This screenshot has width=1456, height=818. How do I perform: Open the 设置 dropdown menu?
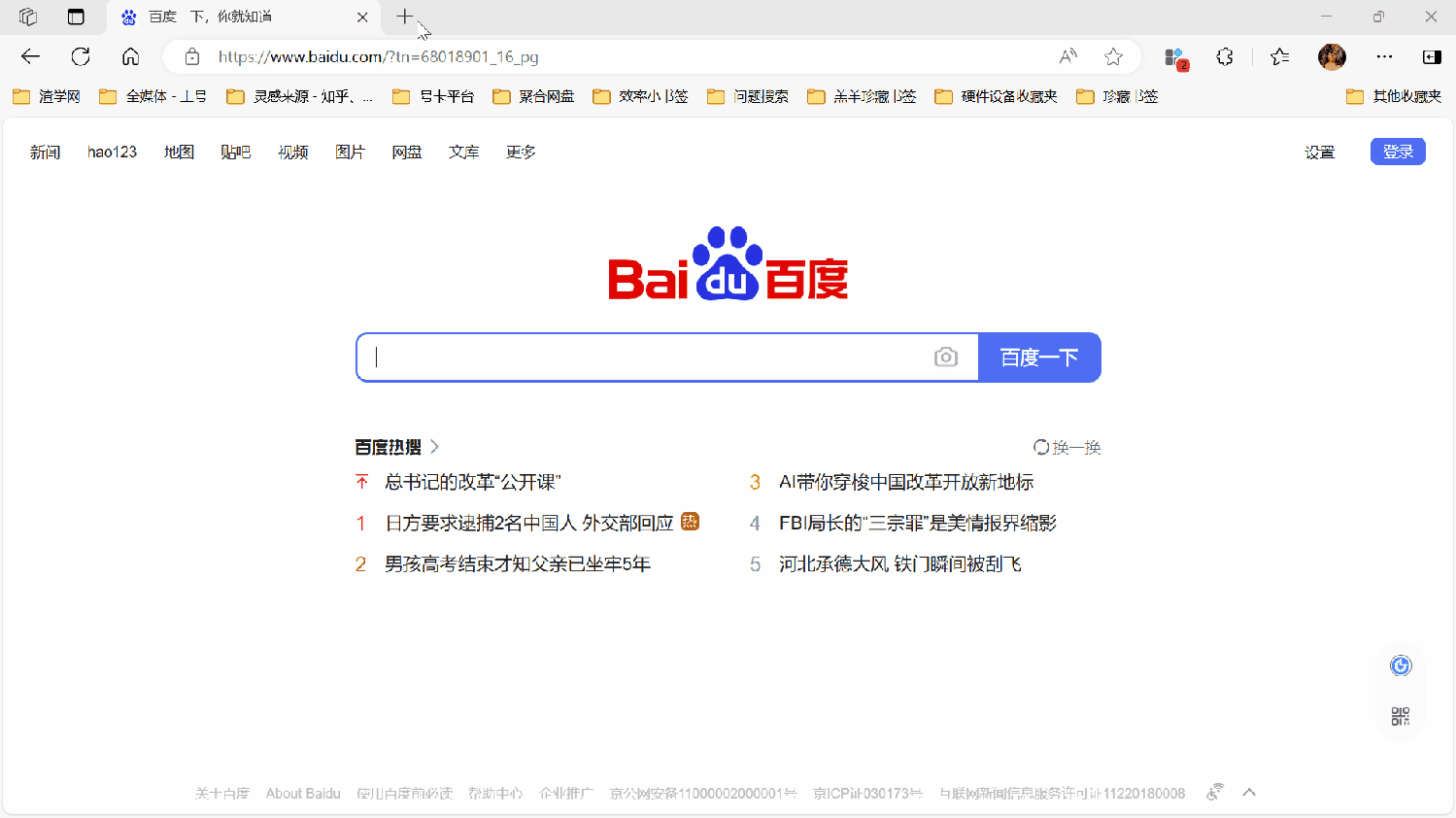click(1319, 152)
